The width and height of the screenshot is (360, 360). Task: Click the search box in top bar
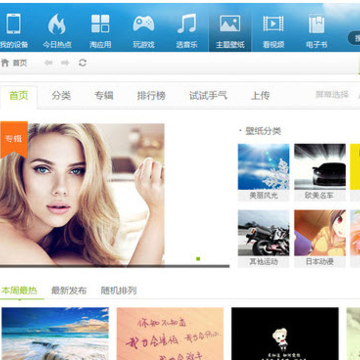[x=354, y=38]
